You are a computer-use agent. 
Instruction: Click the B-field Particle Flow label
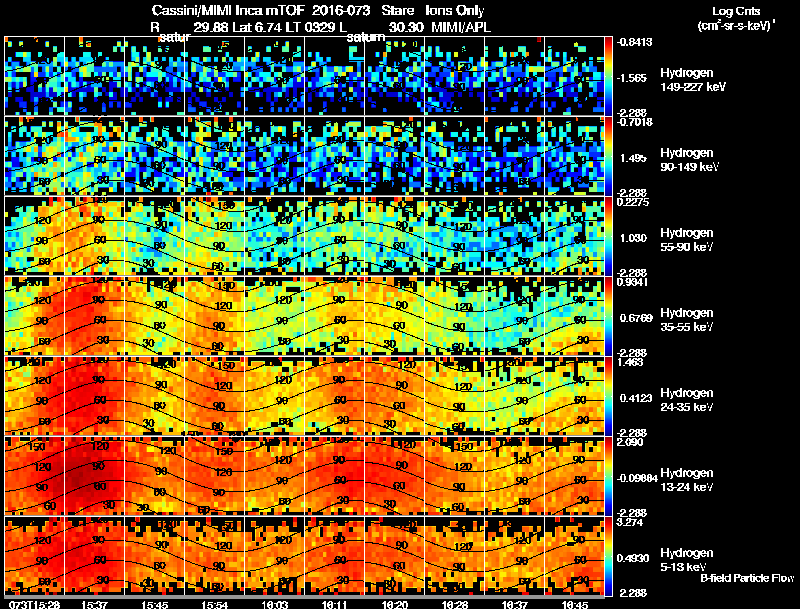747,578
